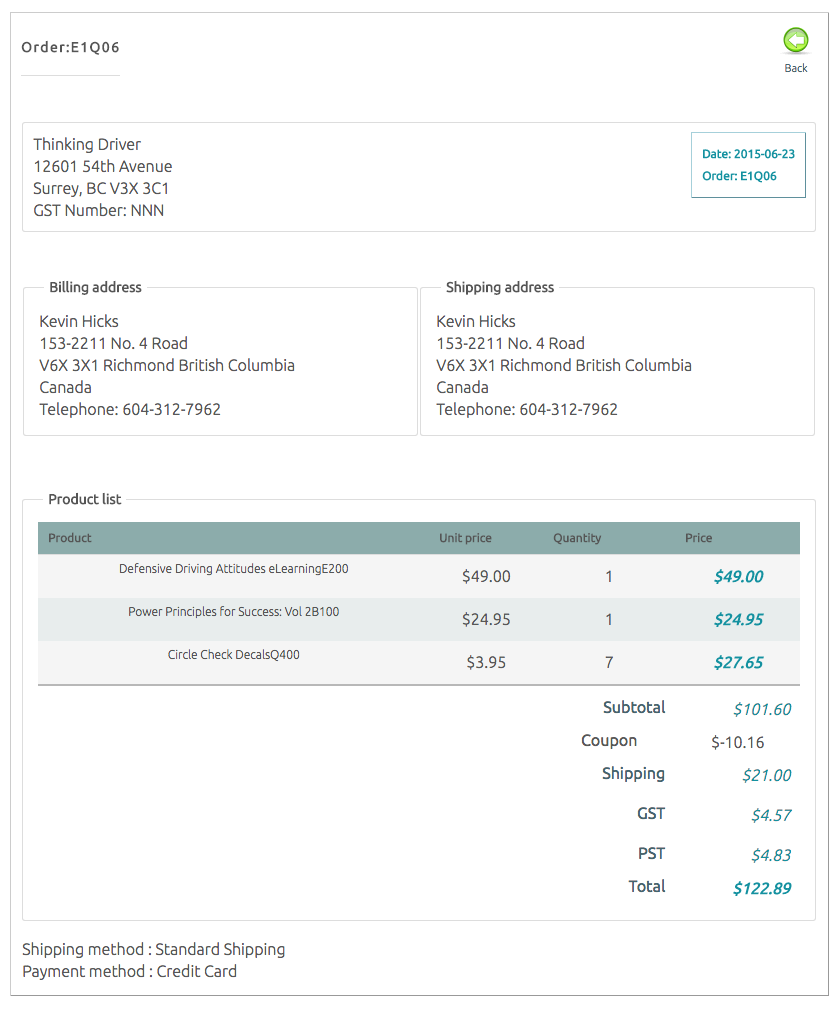Select the Thinking Driver company name
This screenshot has width=840, height=1009.
87,145
